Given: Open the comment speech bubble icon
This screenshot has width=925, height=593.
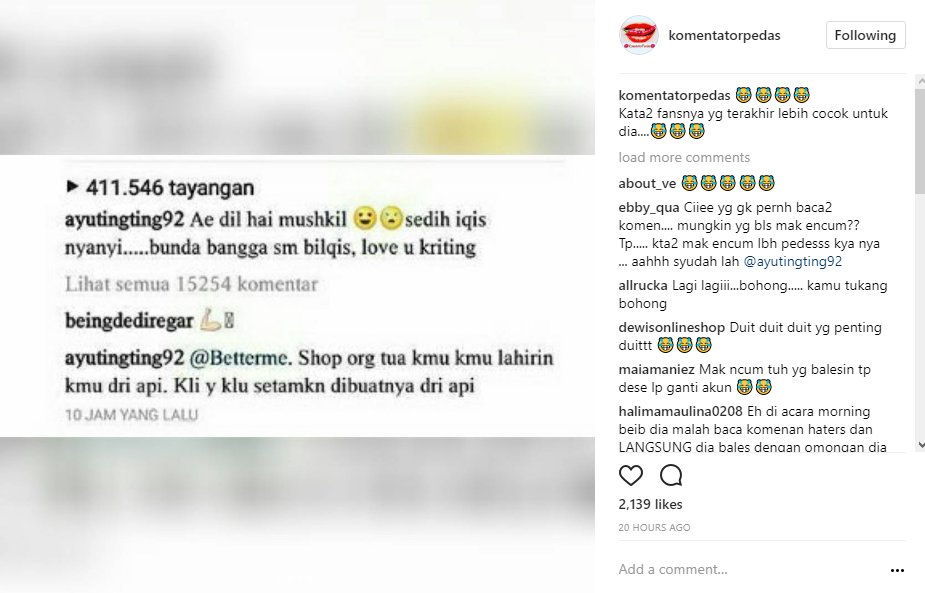Looking at the screenshot, I should (671, 475).
